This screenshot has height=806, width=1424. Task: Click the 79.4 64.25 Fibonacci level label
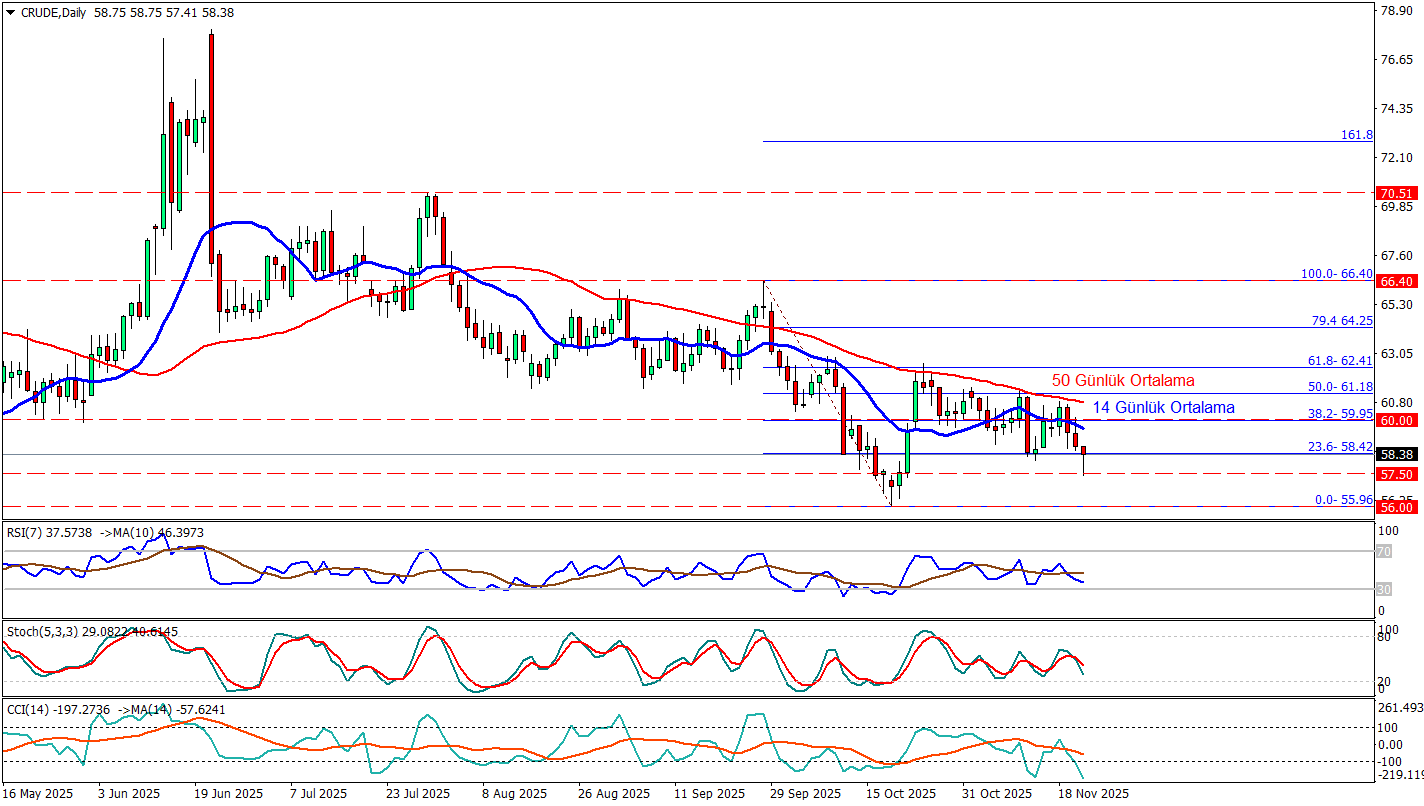coord(1341,321)
